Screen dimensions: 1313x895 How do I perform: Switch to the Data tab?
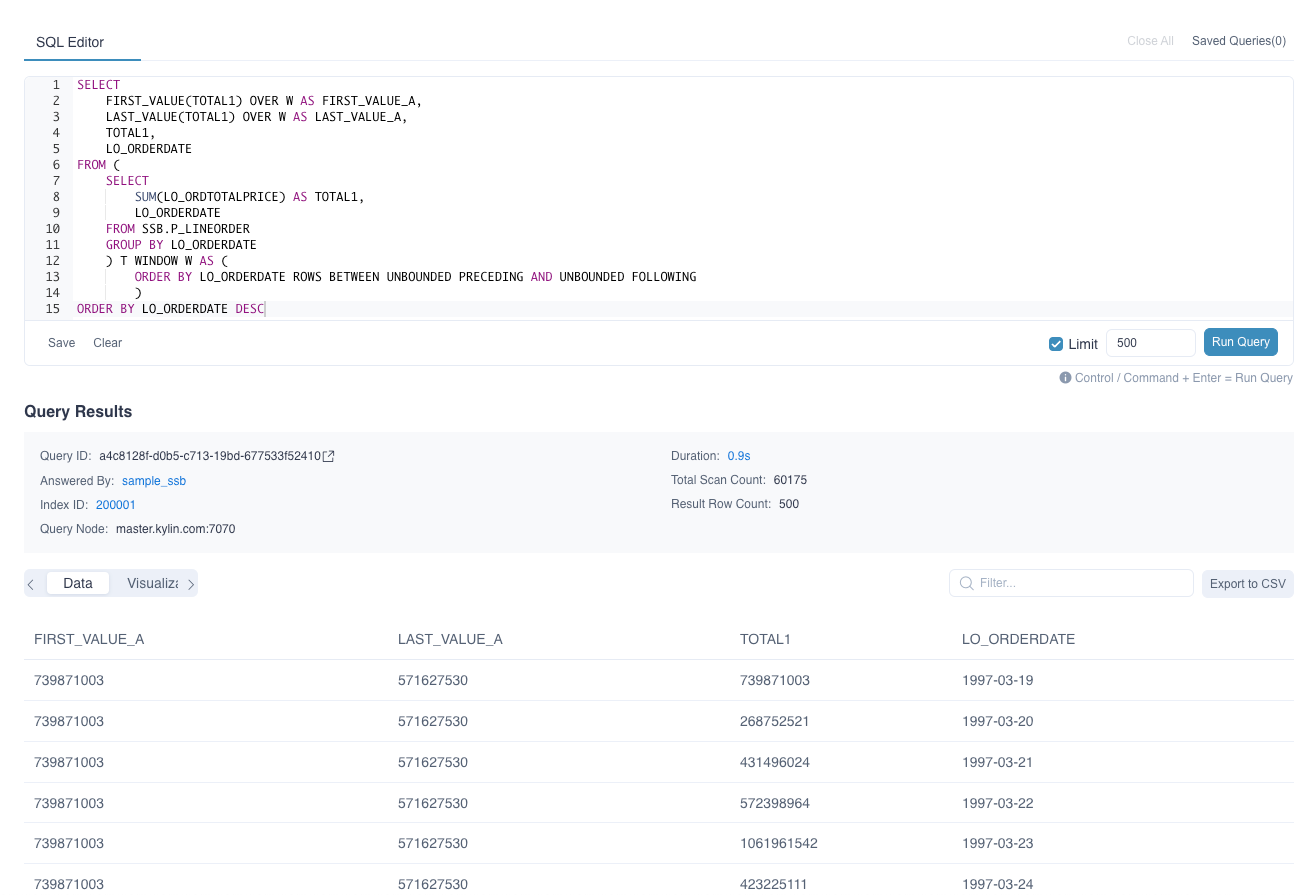78,583
